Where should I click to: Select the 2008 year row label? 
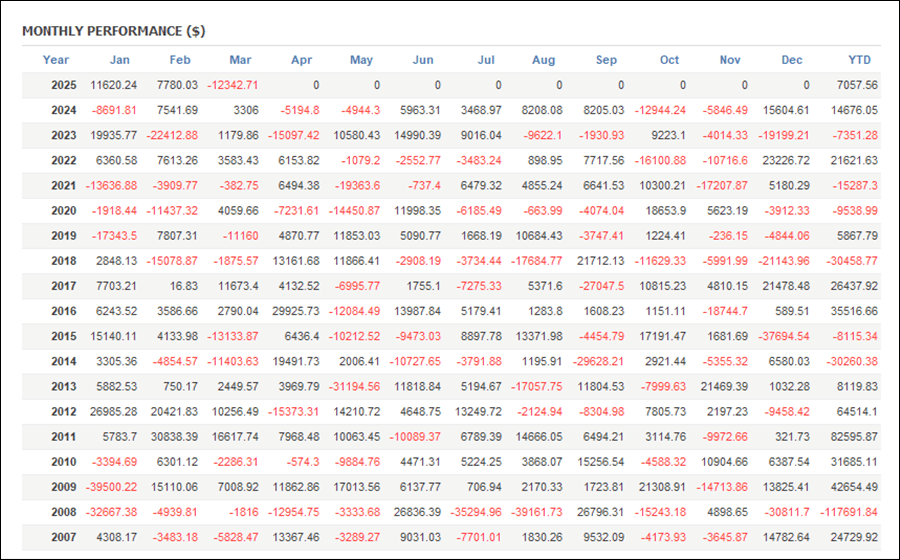click(x=64, y=512)
